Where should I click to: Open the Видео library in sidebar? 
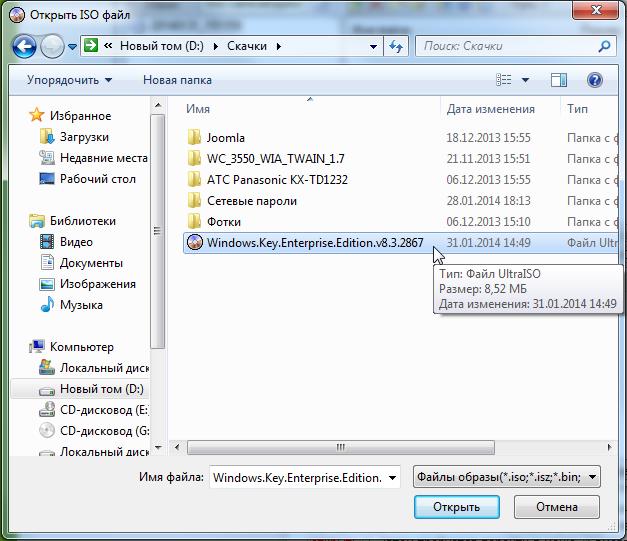point(76,242)
